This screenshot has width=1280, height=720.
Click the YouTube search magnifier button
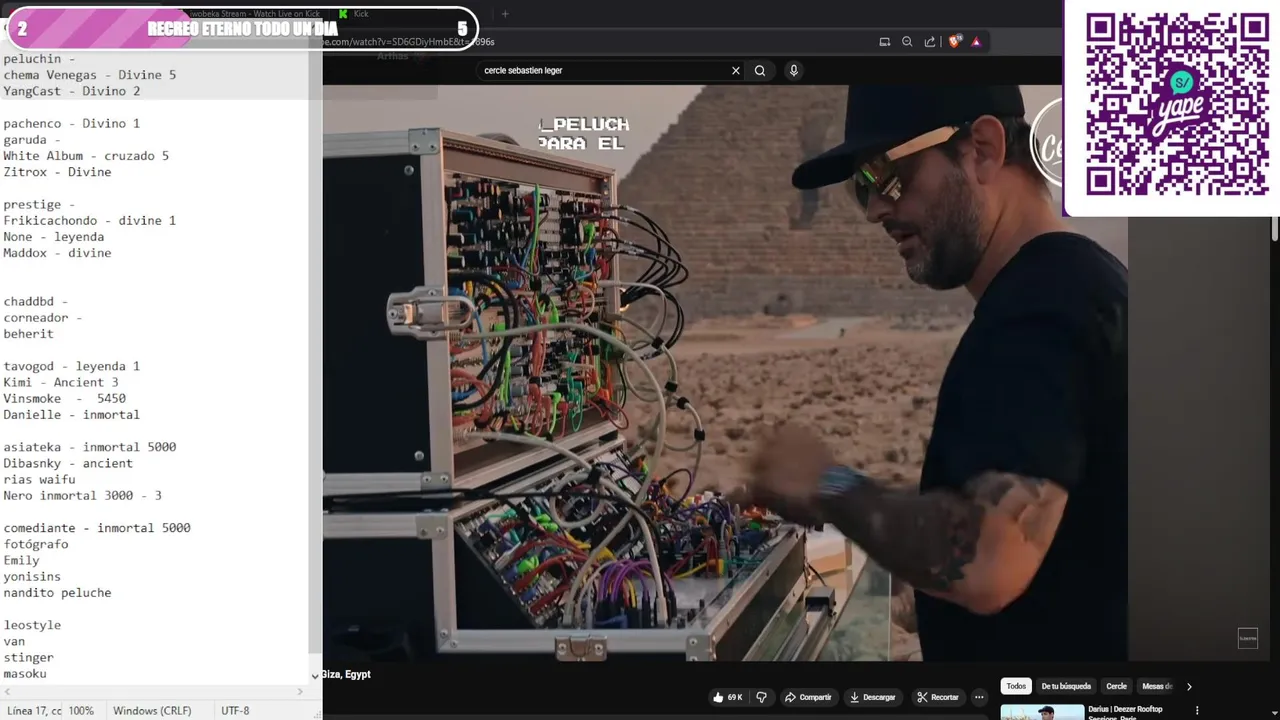click(760, 71)
